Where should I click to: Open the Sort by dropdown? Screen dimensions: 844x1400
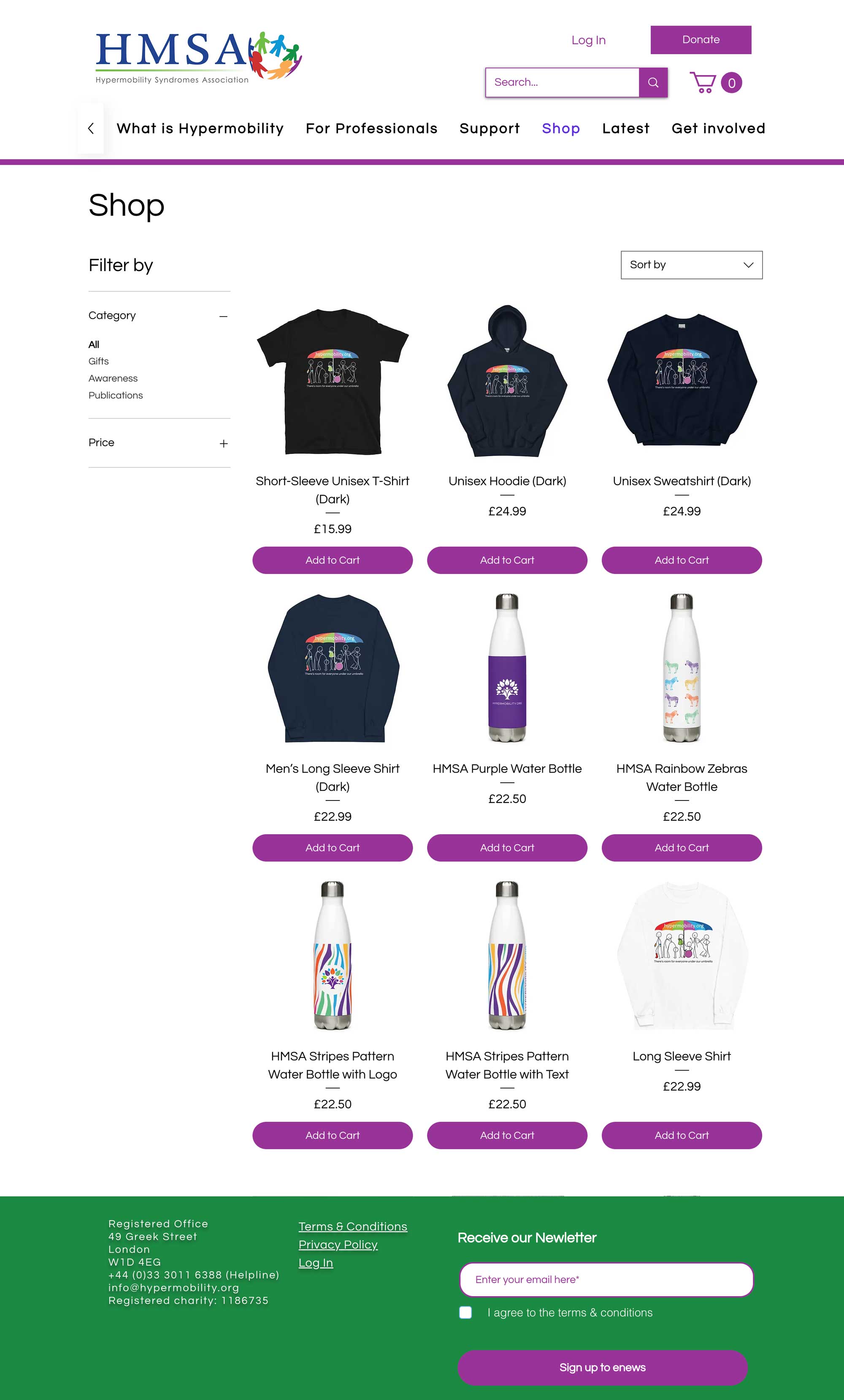point(691,265)
